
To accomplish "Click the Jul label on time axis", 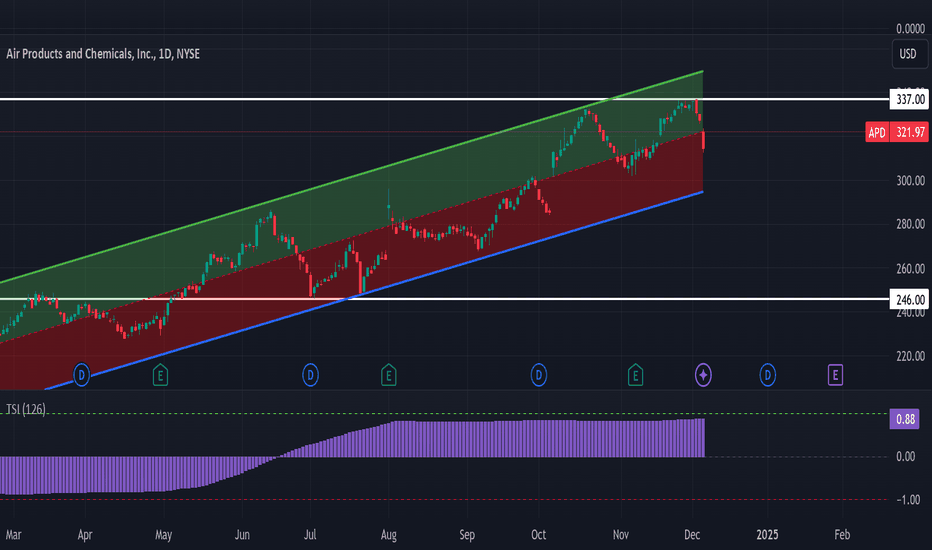I will tap(310, 535).
